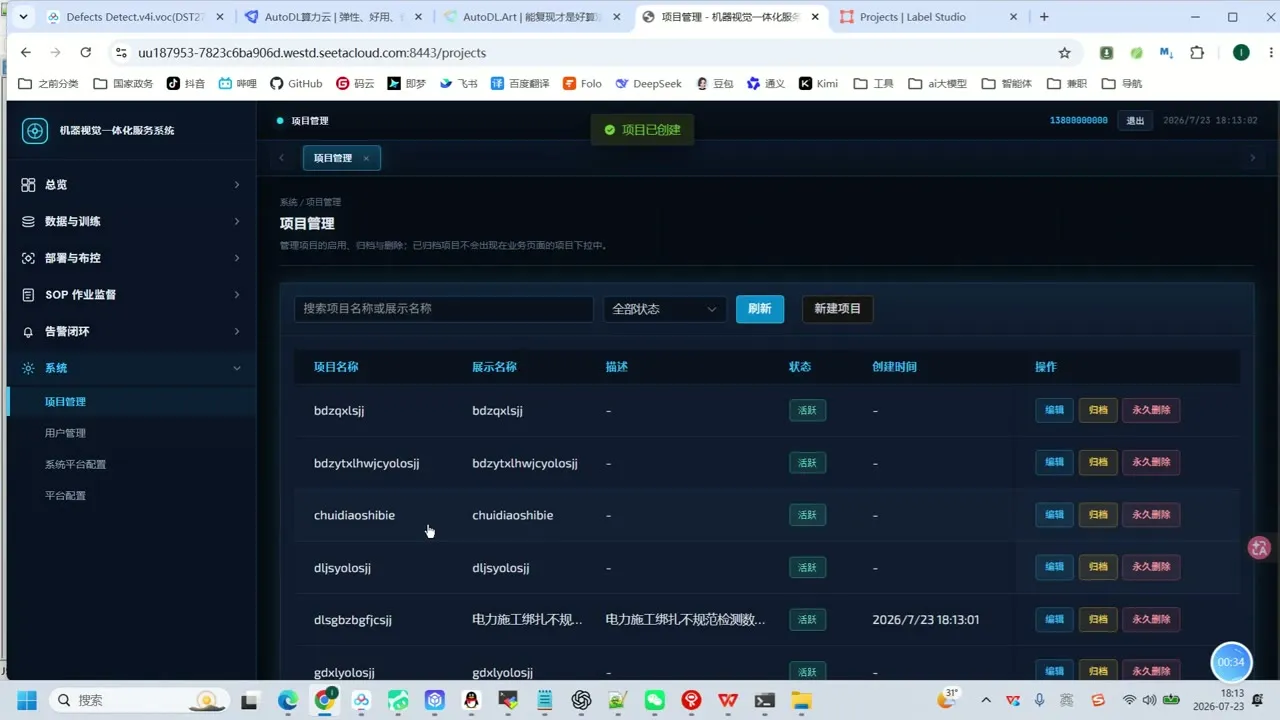Click the site info icon in address bar
The image size is (1280, 720).
click(x=121, y=53)
